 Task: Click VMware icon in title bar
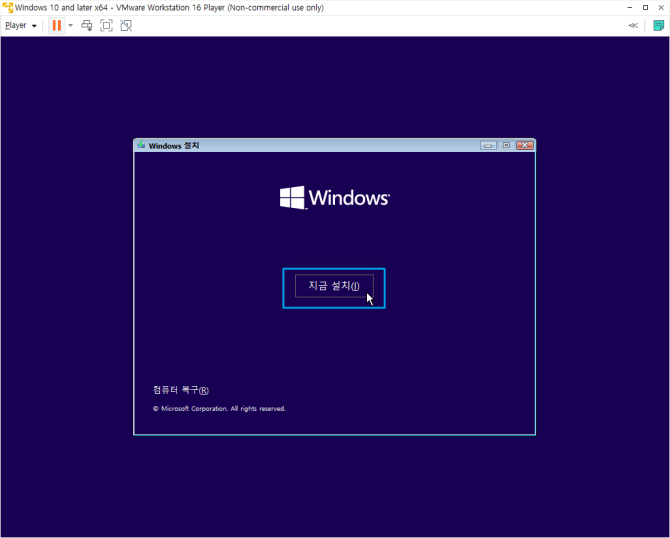click(x=8, y=8)
